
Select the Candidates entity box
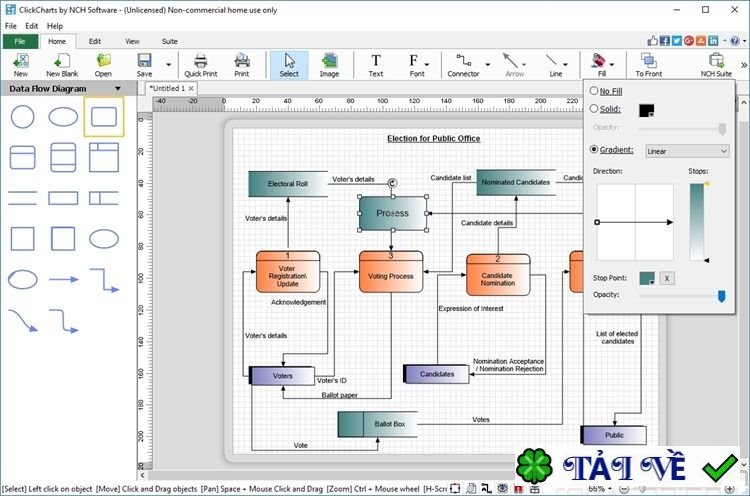pyautogui.click(x=436, y=374)
